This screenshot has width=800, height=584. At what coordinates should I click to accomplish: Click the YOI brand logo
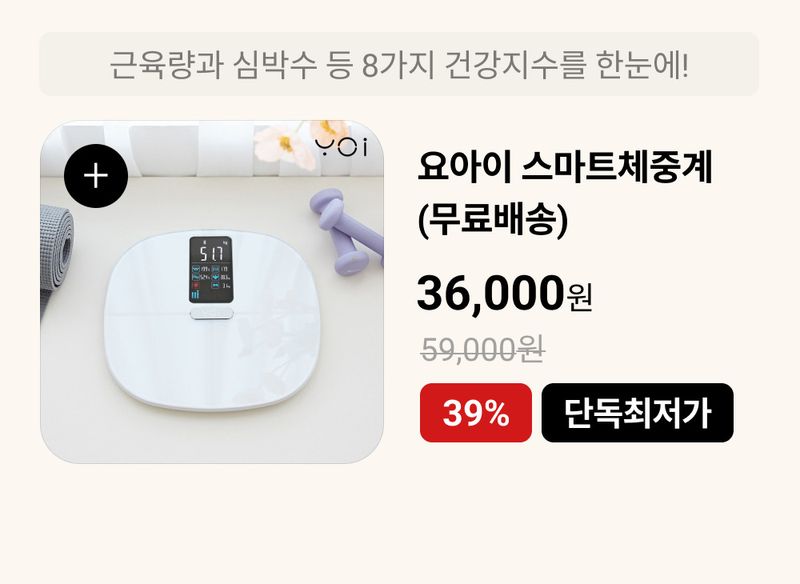coord(341,147)
